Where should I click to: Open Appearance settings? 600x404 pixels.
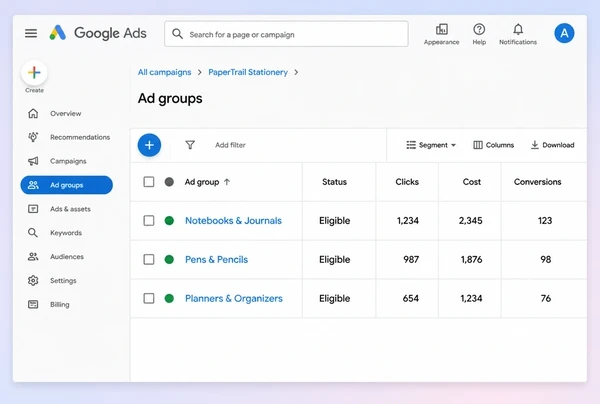coord(442,34)
